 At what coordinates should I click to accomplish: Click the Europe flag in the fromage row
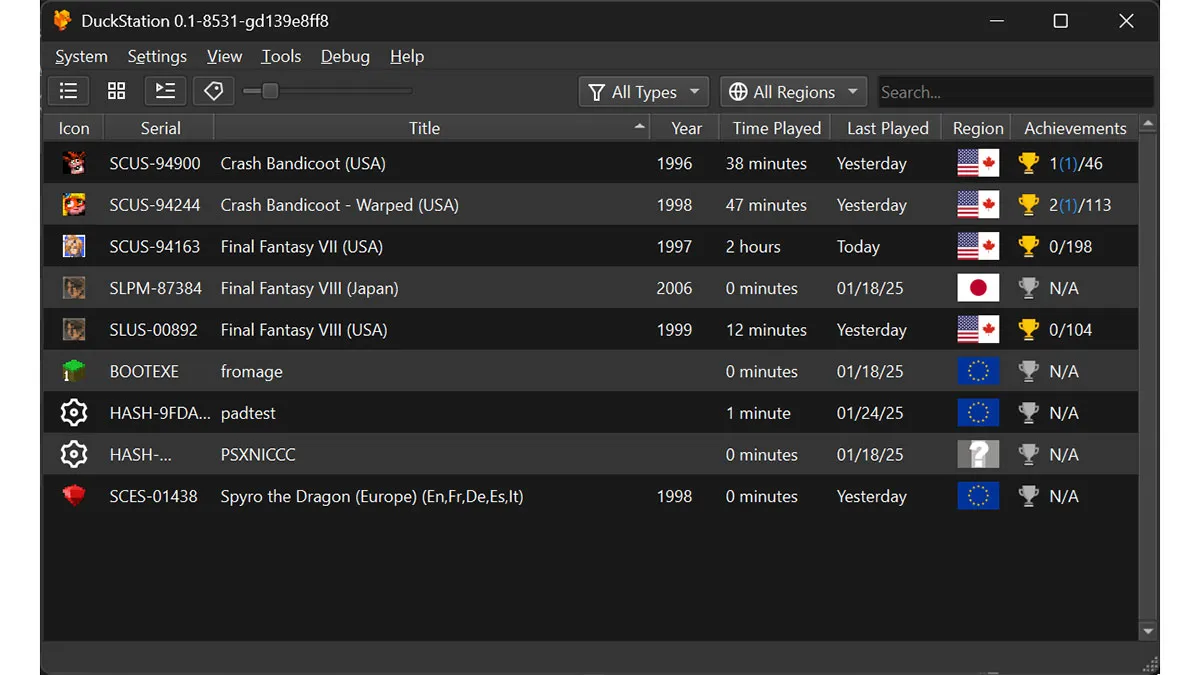click(x=978, y=371)
